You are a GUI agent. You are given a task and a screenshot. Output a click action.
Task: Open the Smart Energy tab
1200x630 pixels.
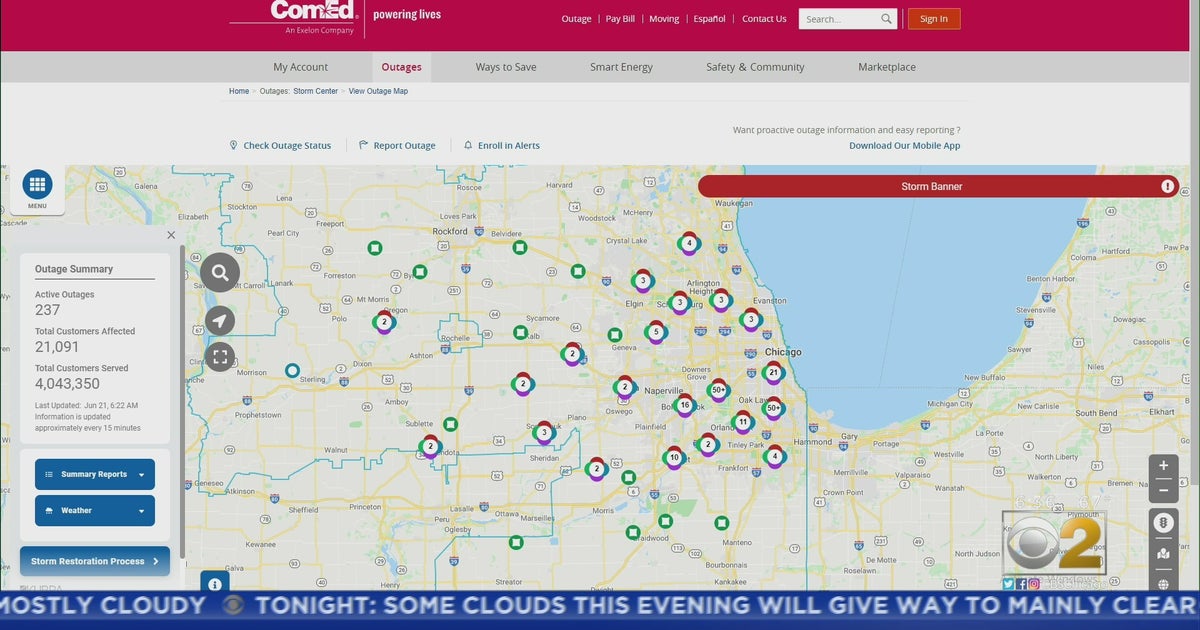point(621,67)
